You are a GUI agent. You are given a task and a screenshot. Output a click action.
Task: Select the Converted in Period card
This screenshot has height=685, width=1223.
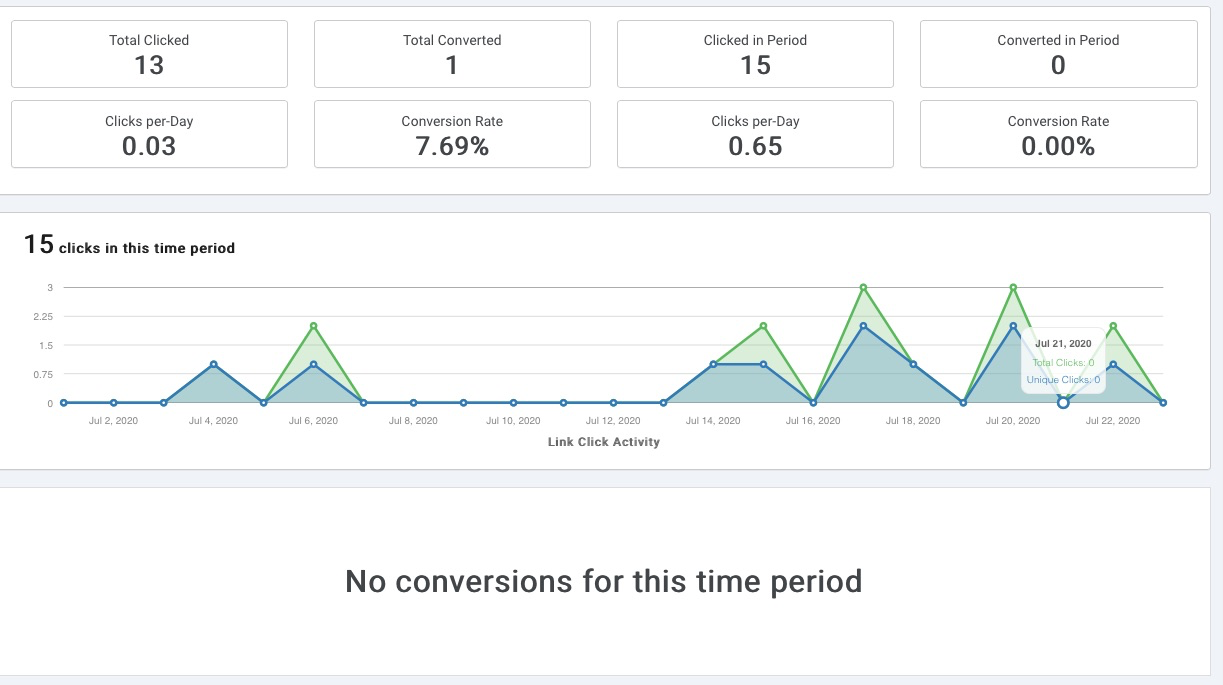tap(1058, 54)
